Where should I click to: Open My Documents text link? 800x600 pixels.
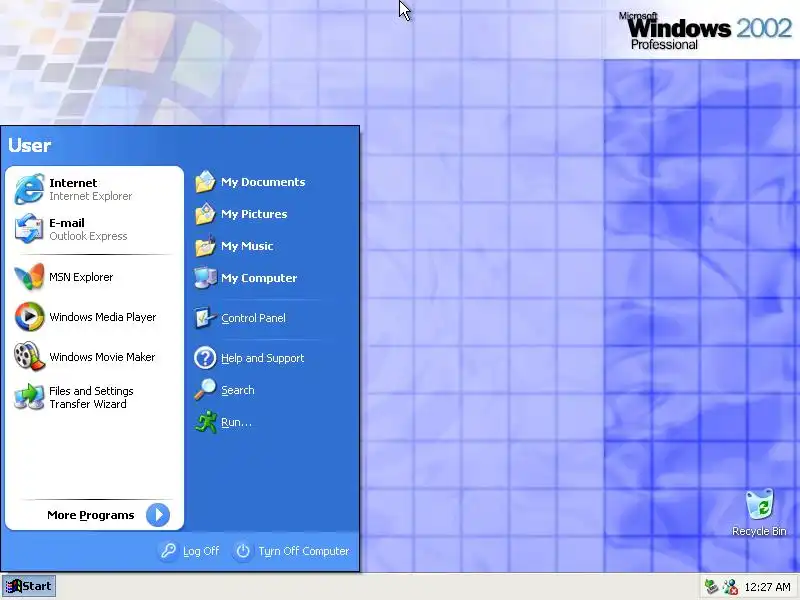(x=263, y=182)
